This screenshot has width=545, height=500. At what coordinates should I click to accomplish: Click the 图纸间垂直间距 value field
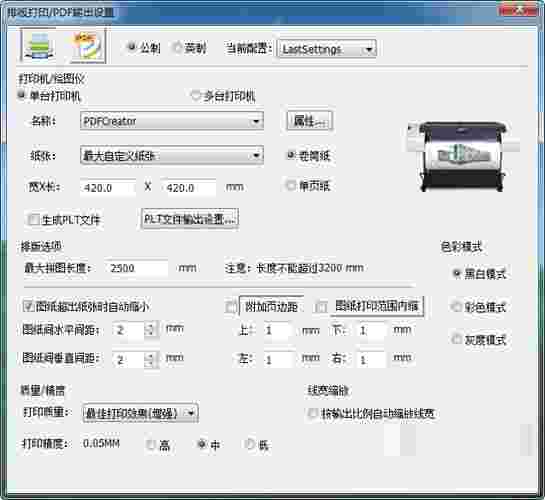pos(129,360)
